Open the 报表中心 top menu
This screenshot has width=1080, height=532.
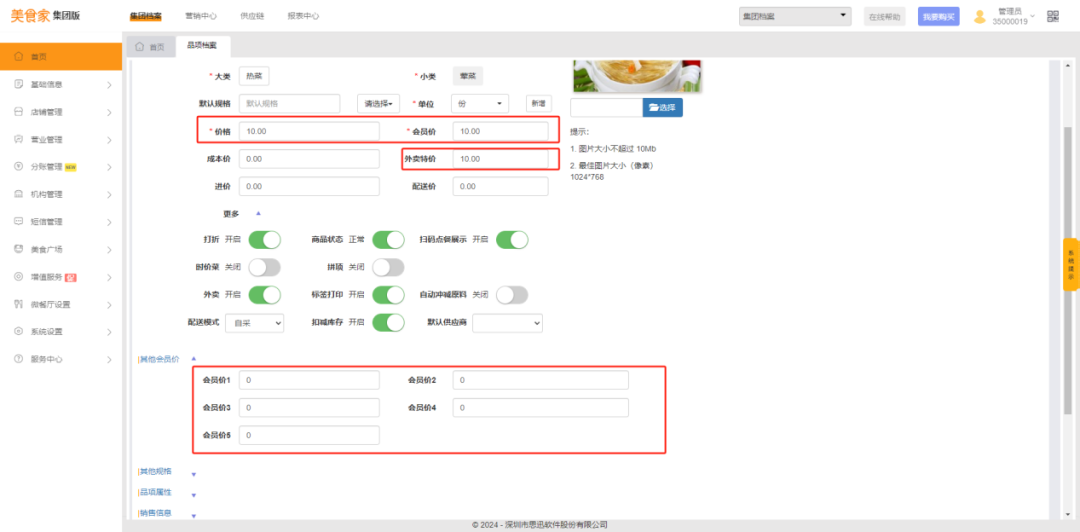(x=303, y=16)
